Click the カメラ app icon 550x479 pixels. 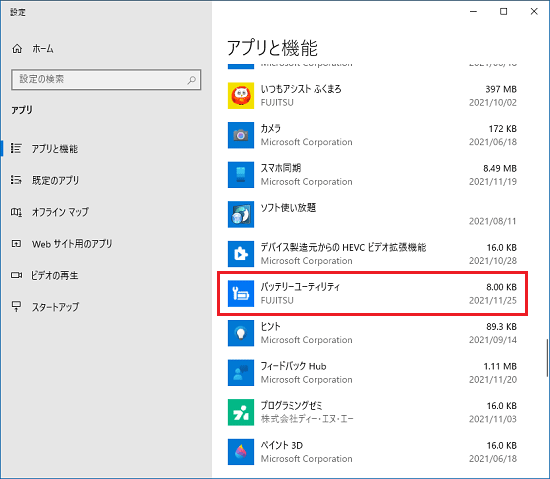241,135
